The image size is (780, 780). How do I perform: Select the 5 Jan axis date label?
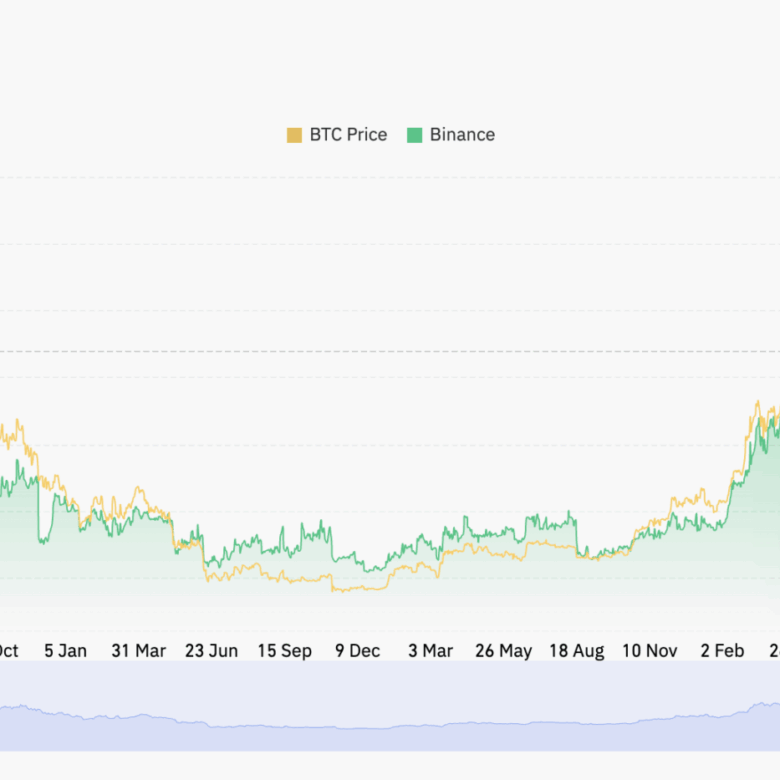65,651
